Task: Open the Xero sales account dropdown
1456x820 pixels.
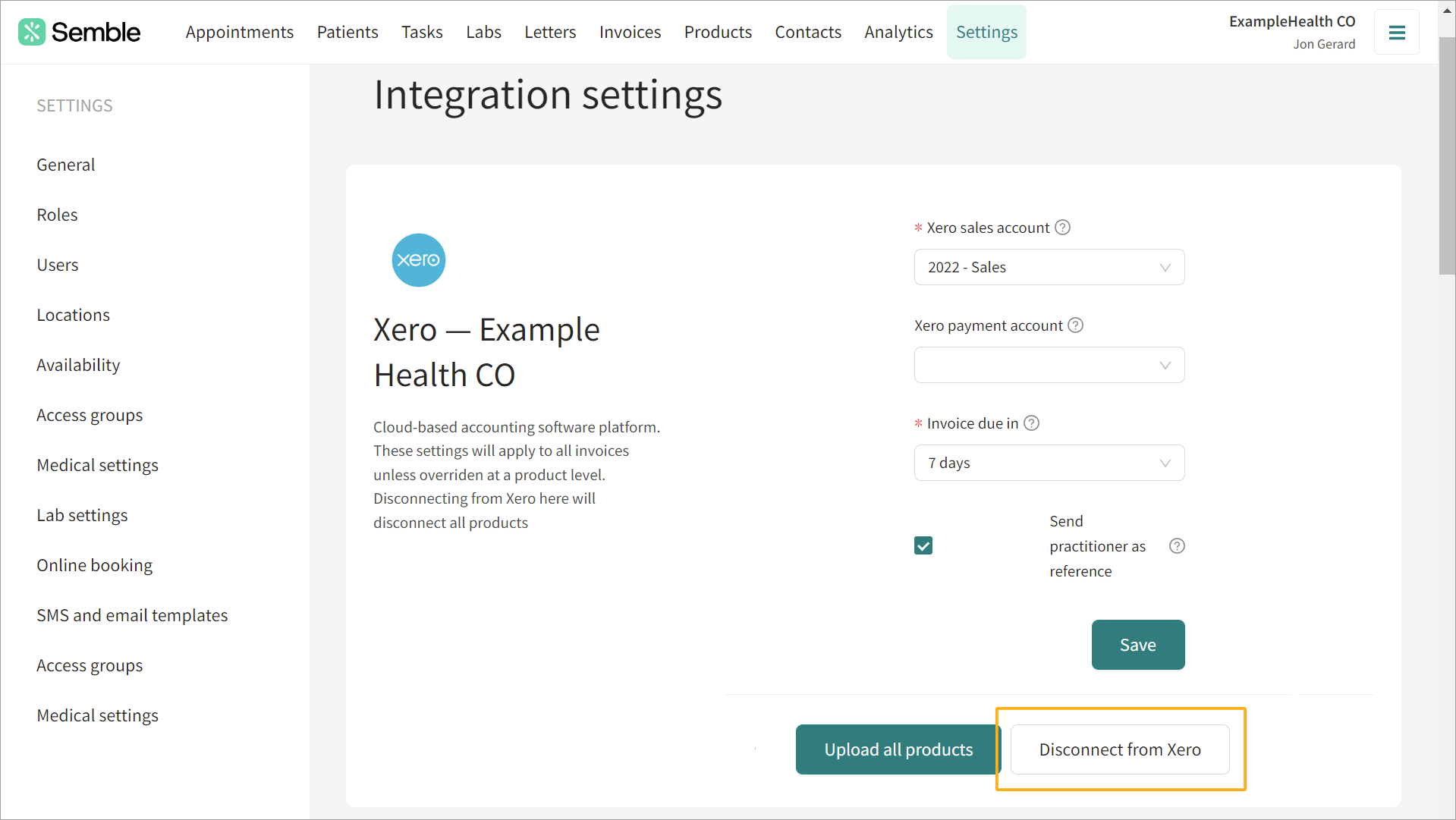Action: [x=1049, y=267]
